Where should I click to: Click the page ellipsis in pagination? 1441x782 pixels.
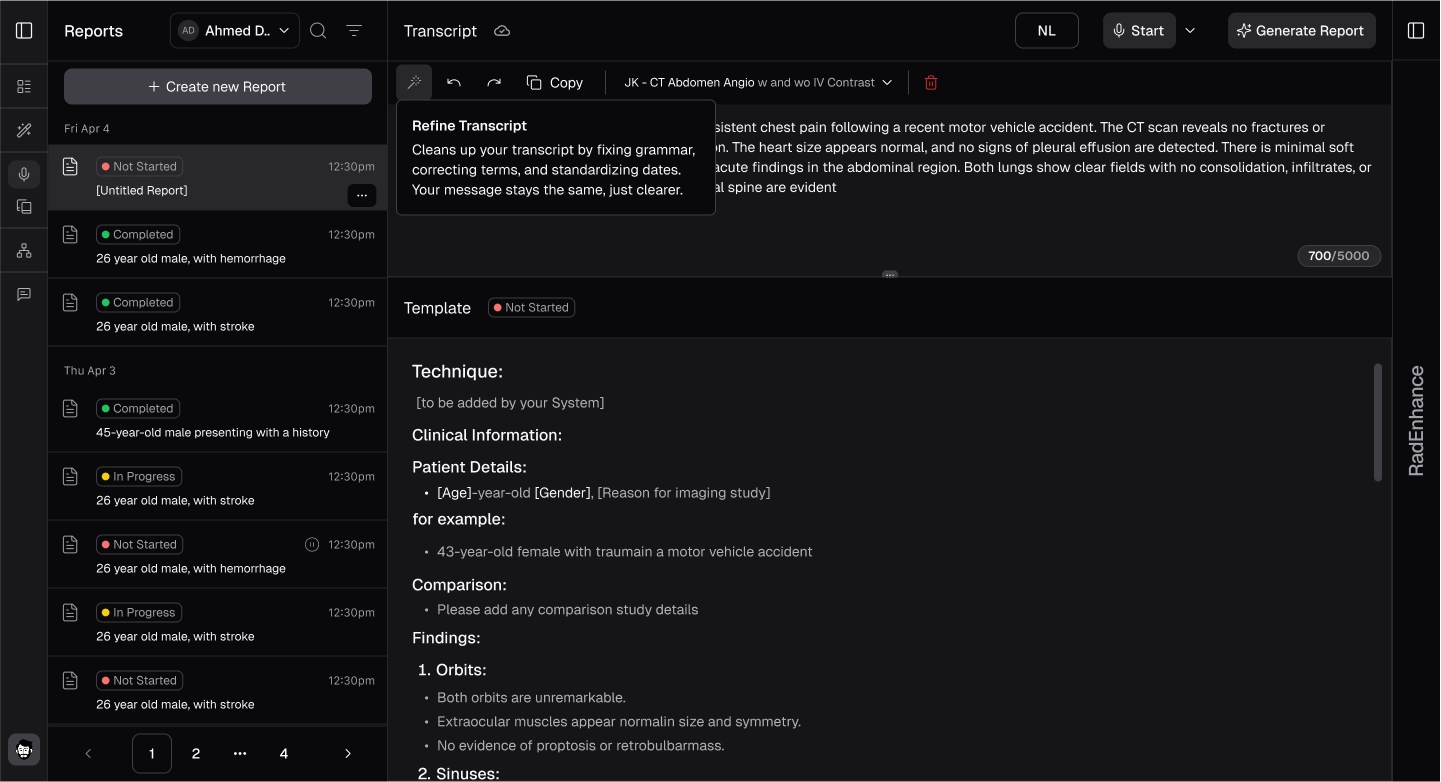coord(240,754)
